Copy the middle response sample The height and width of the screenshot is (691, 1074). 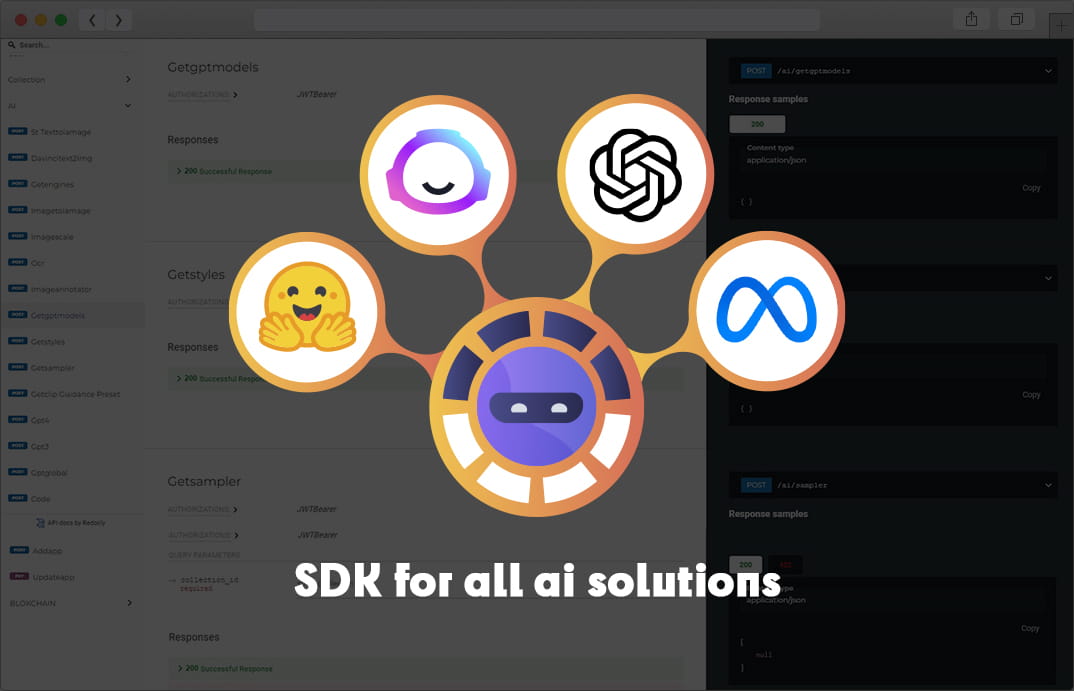pyautogui.click(x=1031, y=394)
